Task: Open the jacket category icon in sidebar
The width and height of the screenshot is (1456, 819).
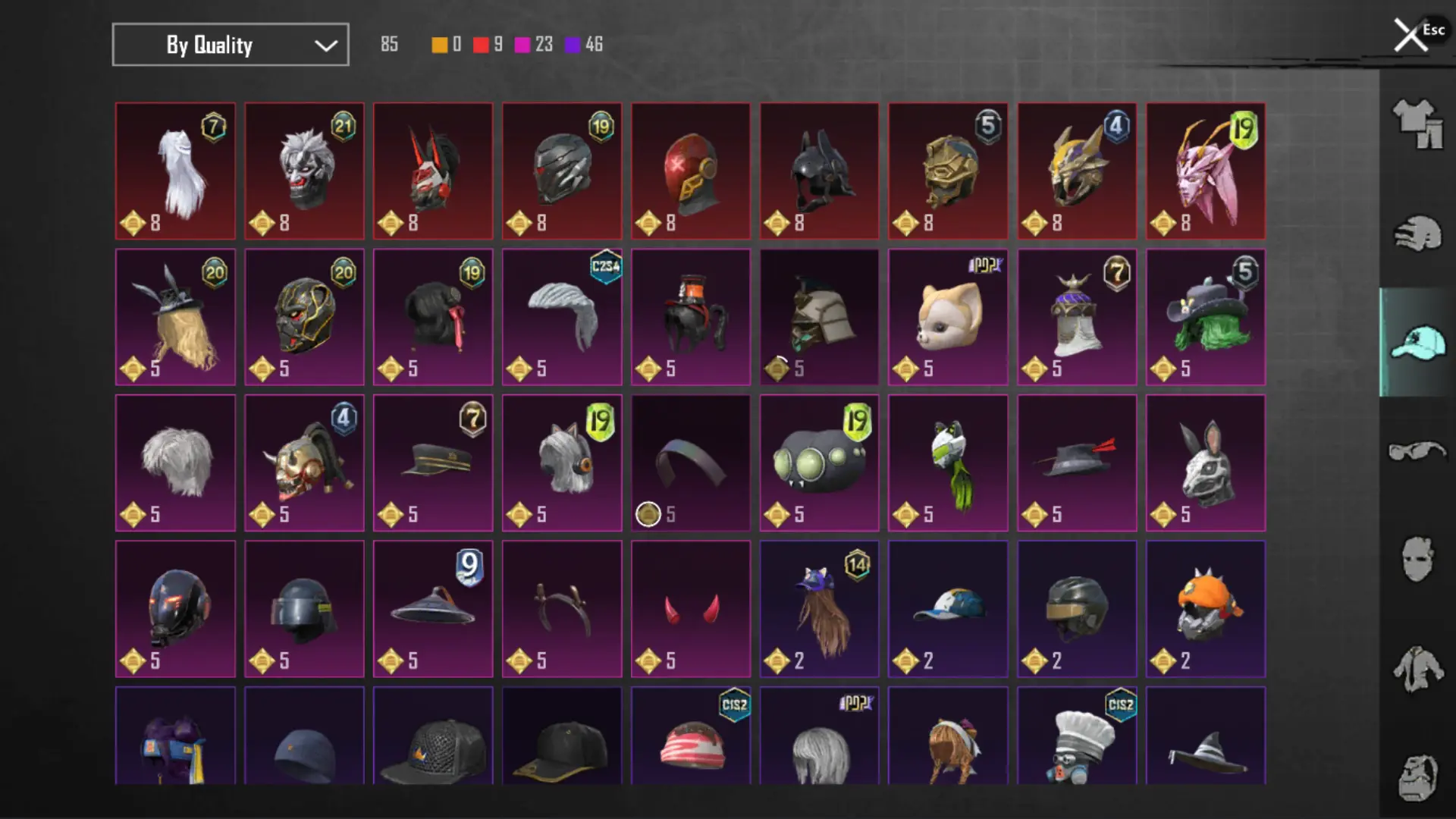Action: [1417, 669]
